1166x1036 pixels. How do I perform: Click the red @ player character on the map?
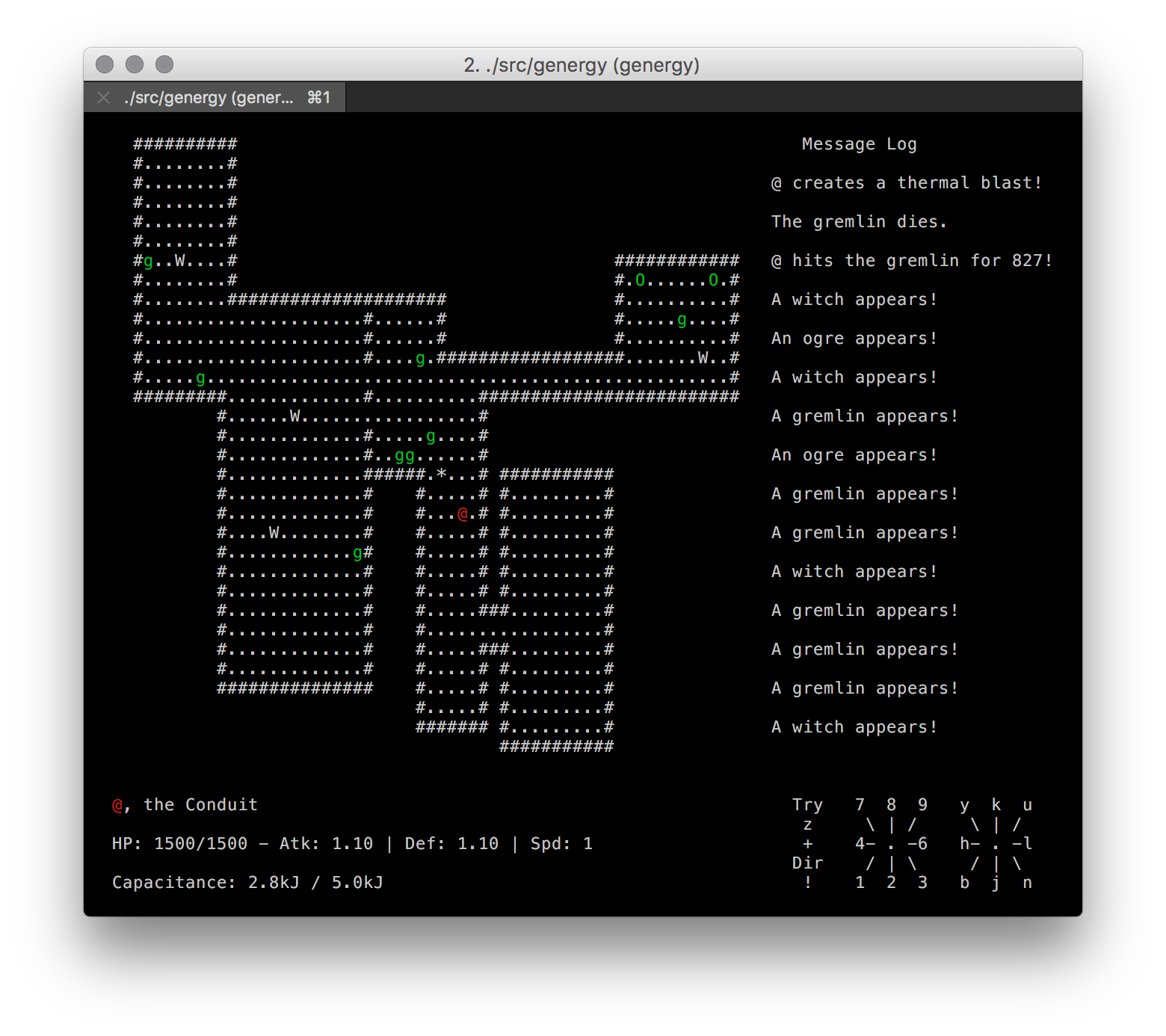[463, 514]
